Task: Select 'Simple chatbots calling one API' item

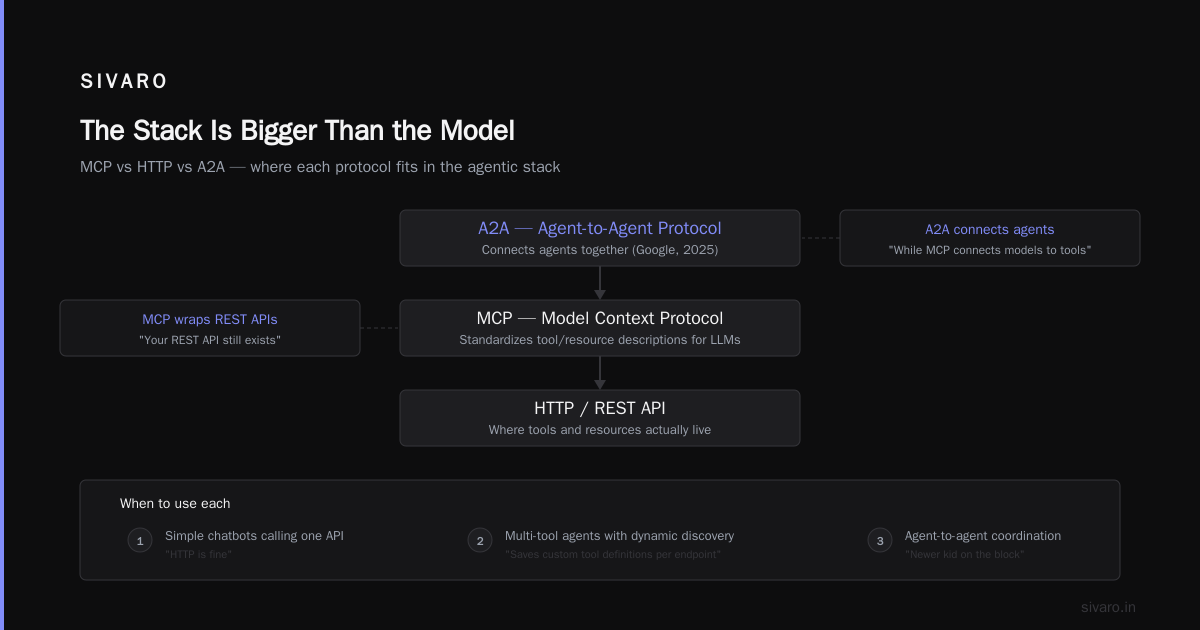Action: coord(254,536)
